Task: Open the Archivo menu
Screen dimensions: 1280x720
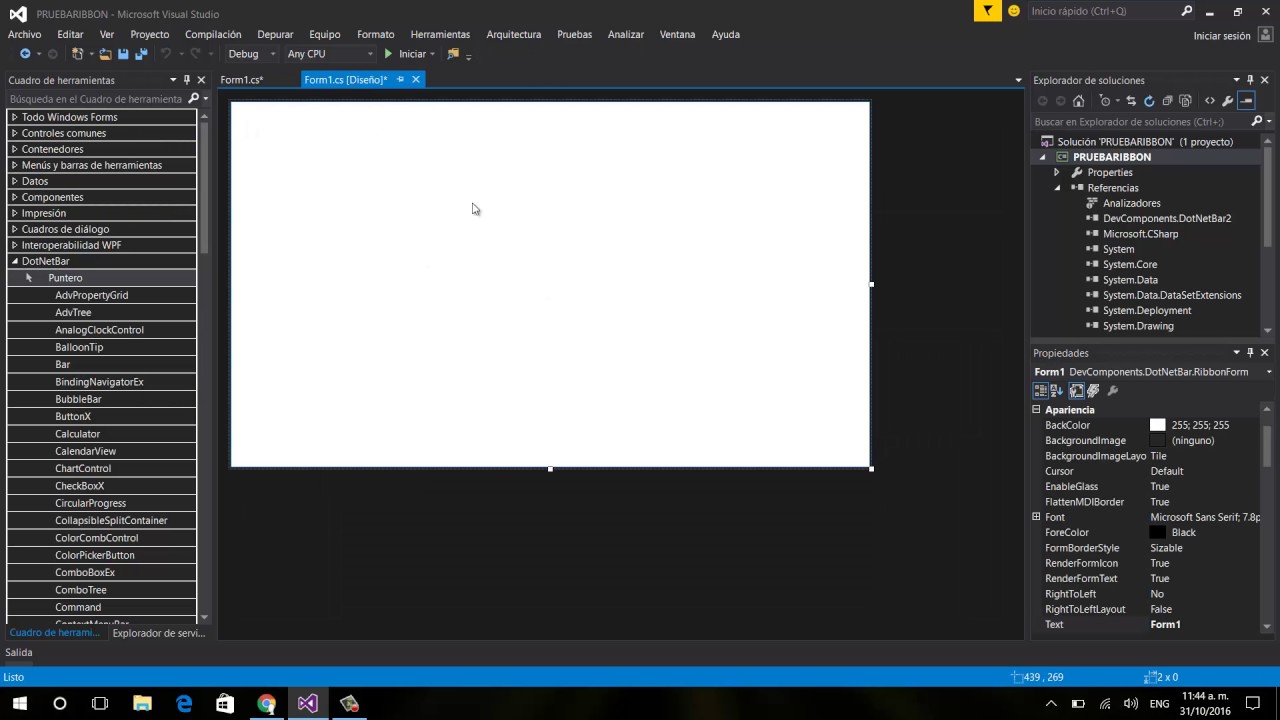Action: tap(25, 34)
